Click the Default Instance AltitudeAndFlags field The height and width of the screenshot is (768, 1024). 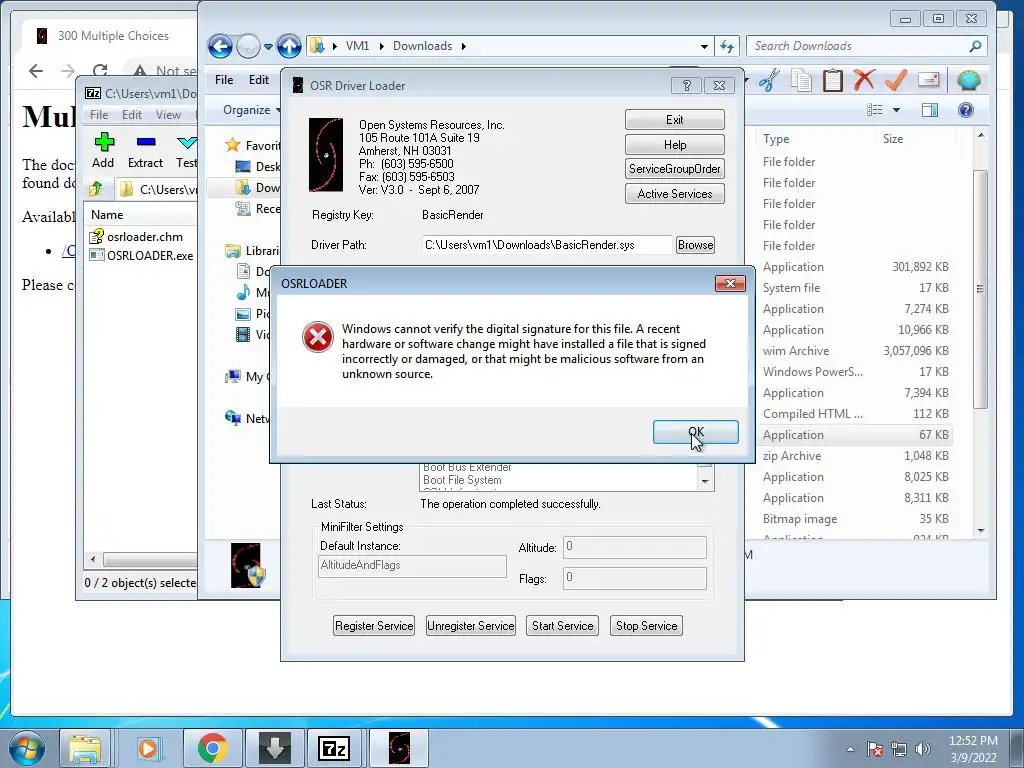click(412, 566)
